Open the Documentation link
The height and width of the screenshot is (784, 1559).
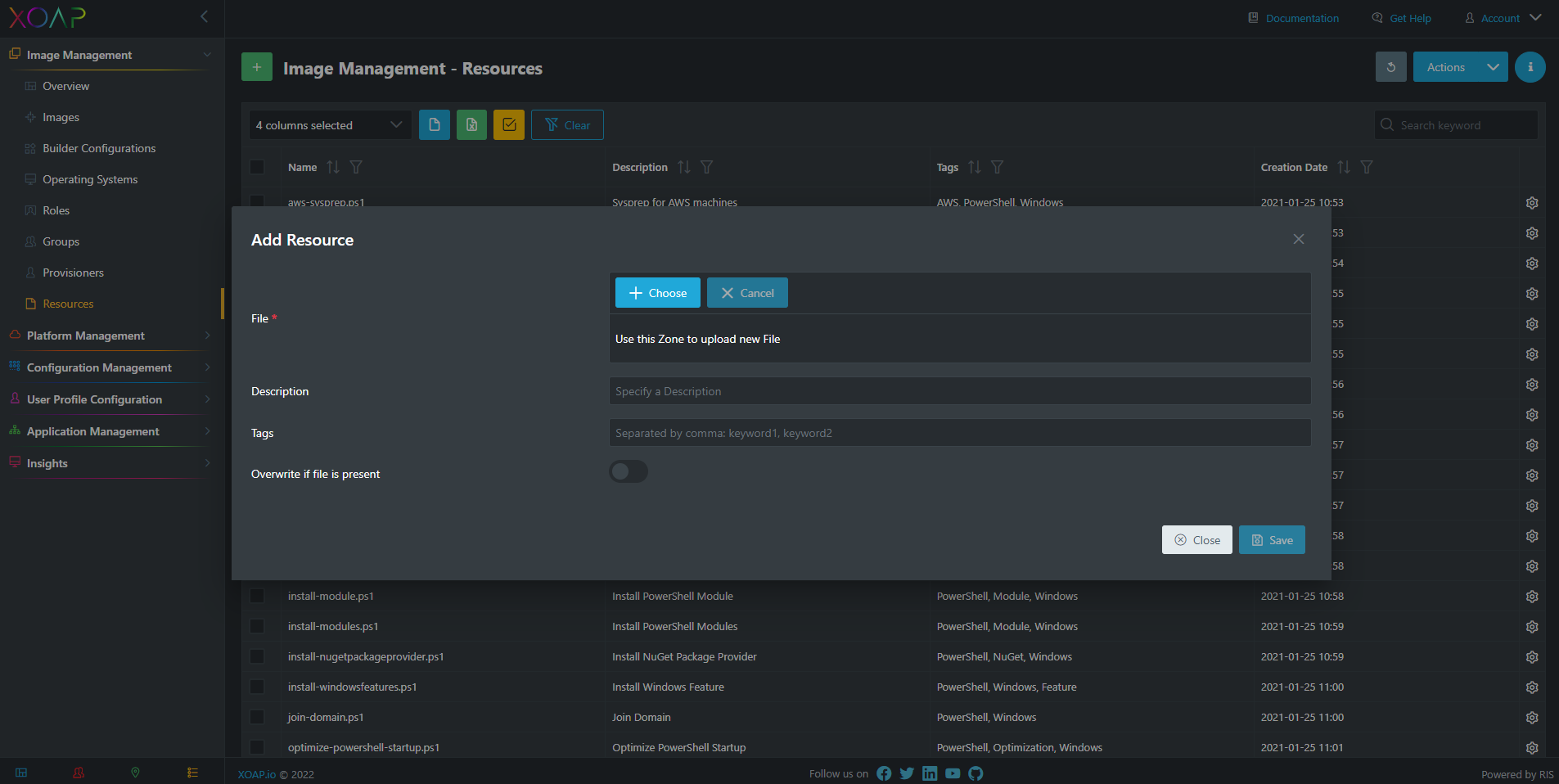[1293, 18]
